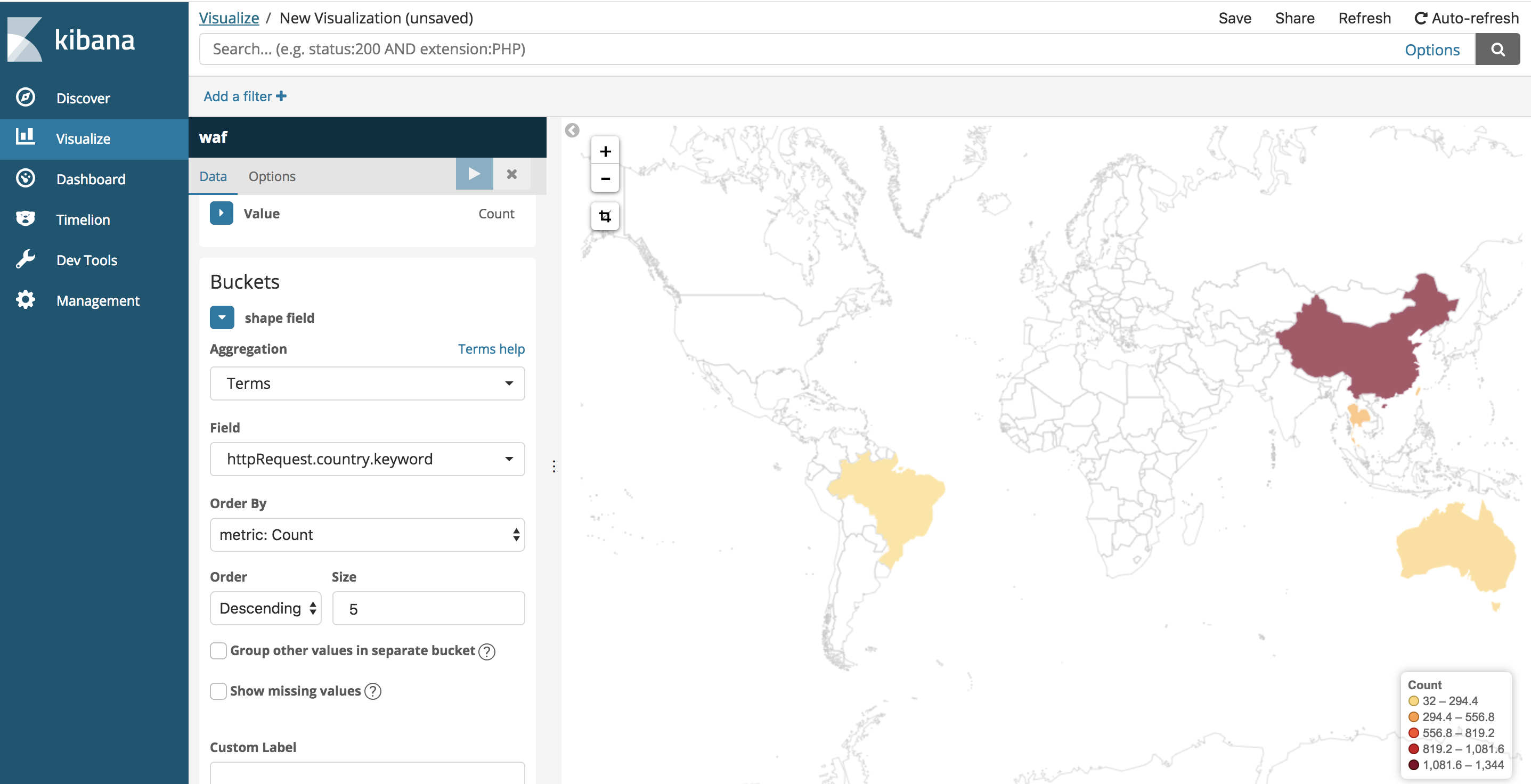Open the Dashboard gauge icon
1531x784 pixels.
(x=26, y=178)
